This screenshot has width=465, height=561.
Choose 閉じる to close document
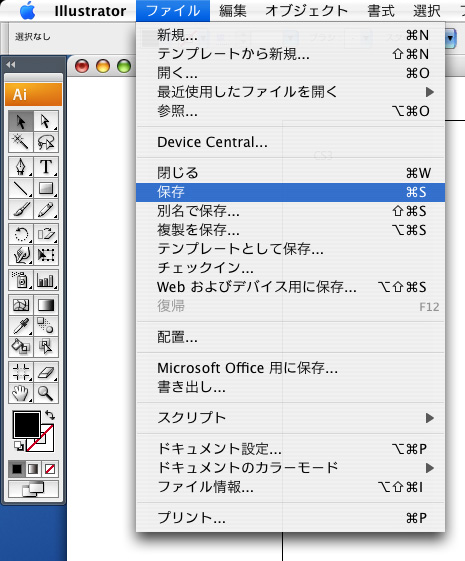click(x=290, y=173)
